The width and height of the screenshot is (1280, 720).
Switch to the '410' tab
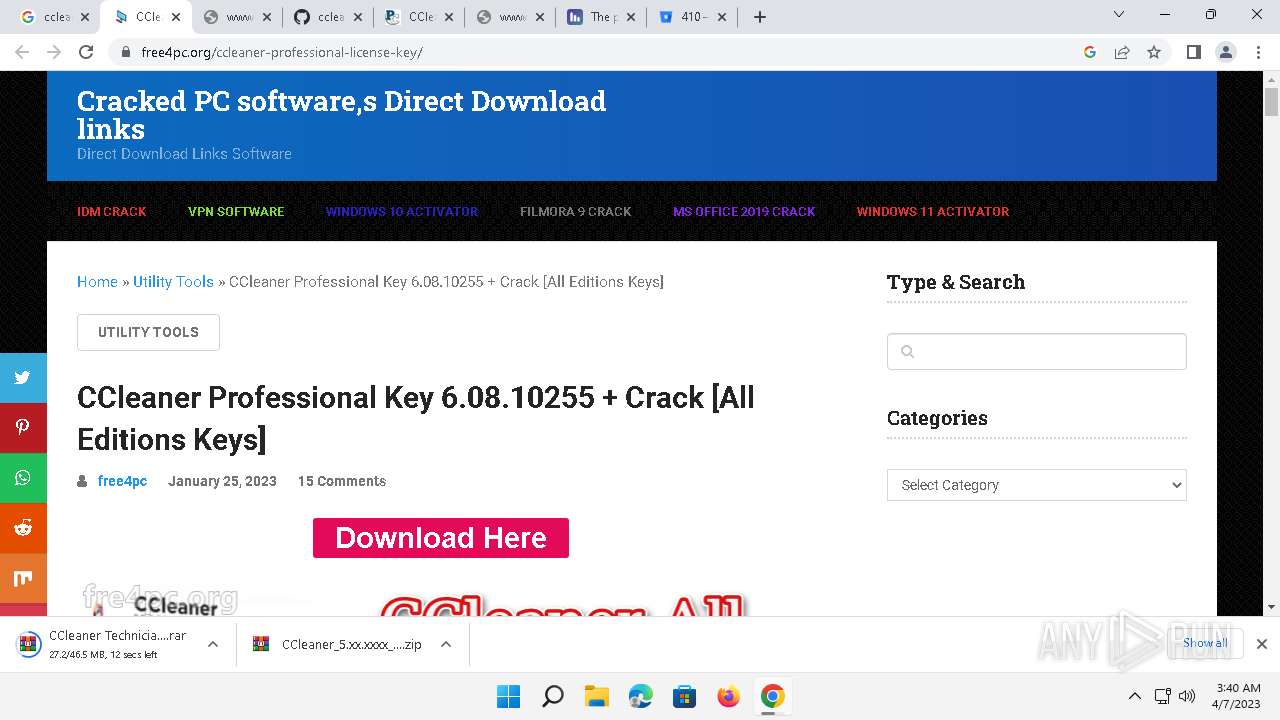[692, 17]
